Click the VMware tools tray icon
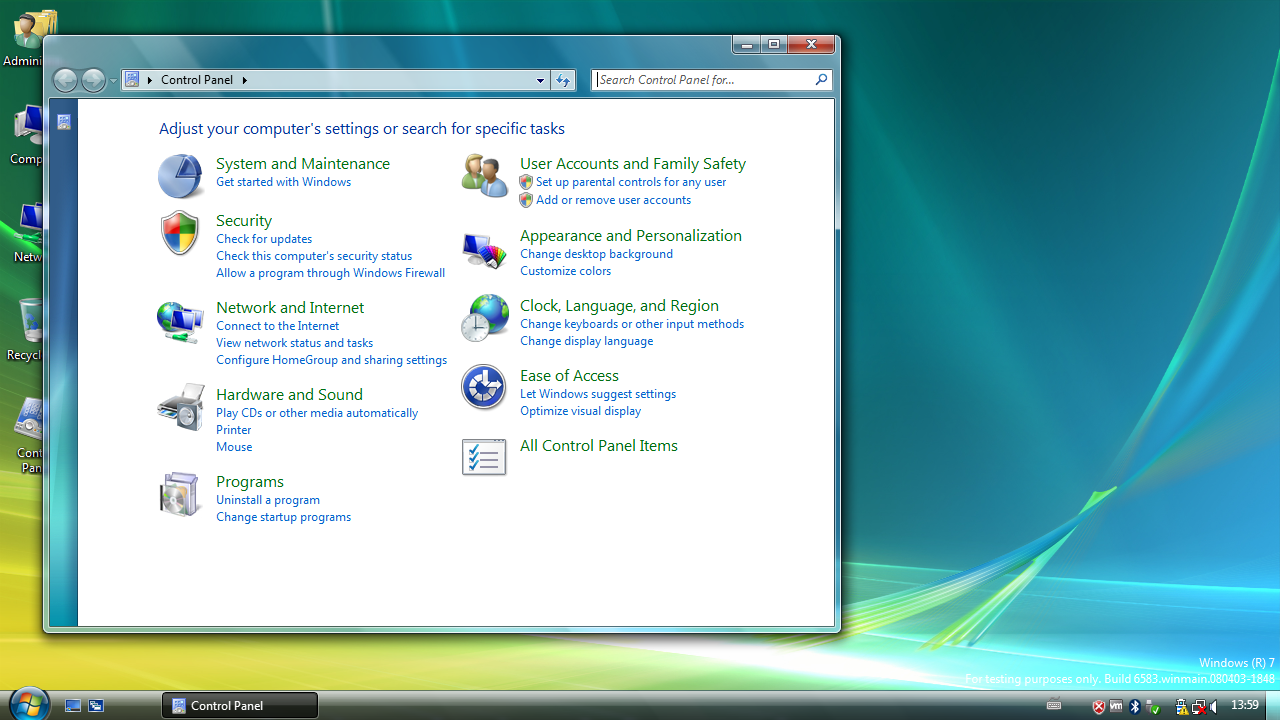Image resolution: width=1280 pixels, height=720 pixels. coord(1117,706)
